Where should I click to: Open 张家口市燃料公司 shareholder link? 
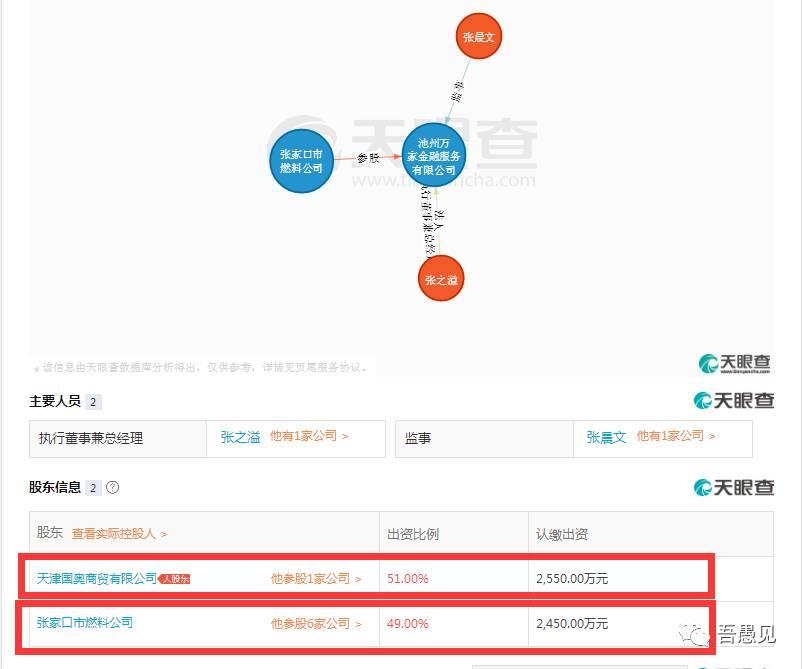(85, 622)
